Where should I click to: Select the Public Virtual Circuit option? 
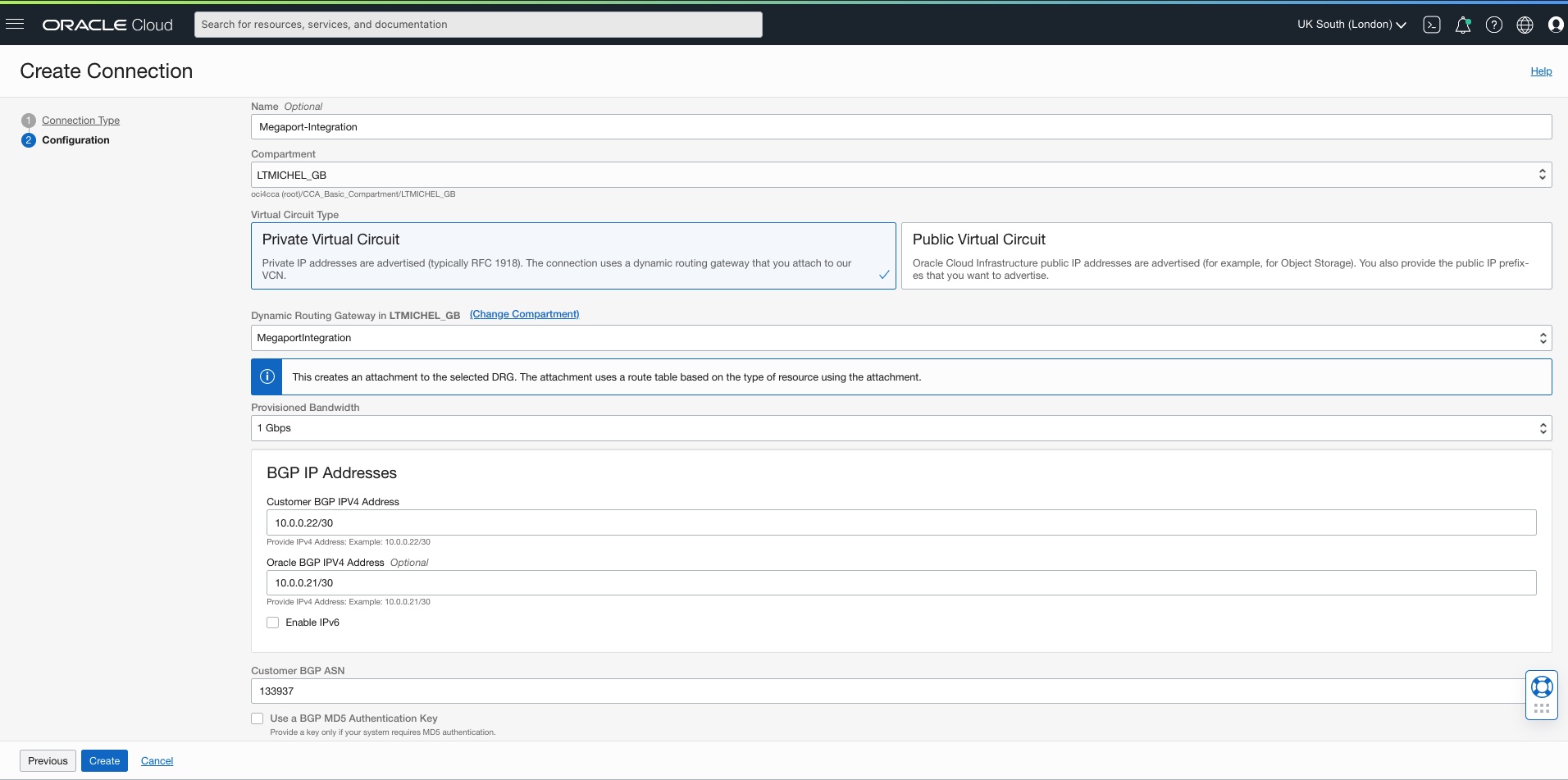point(1225,255)
